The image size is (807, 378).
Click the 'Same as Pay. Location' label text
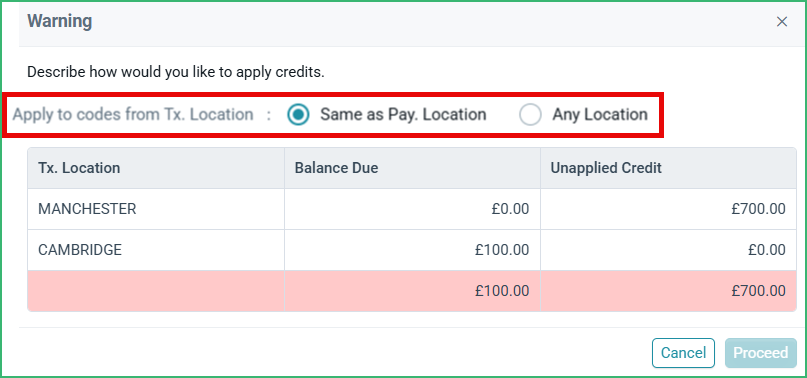pyautogui.click(x=403, y=114)
